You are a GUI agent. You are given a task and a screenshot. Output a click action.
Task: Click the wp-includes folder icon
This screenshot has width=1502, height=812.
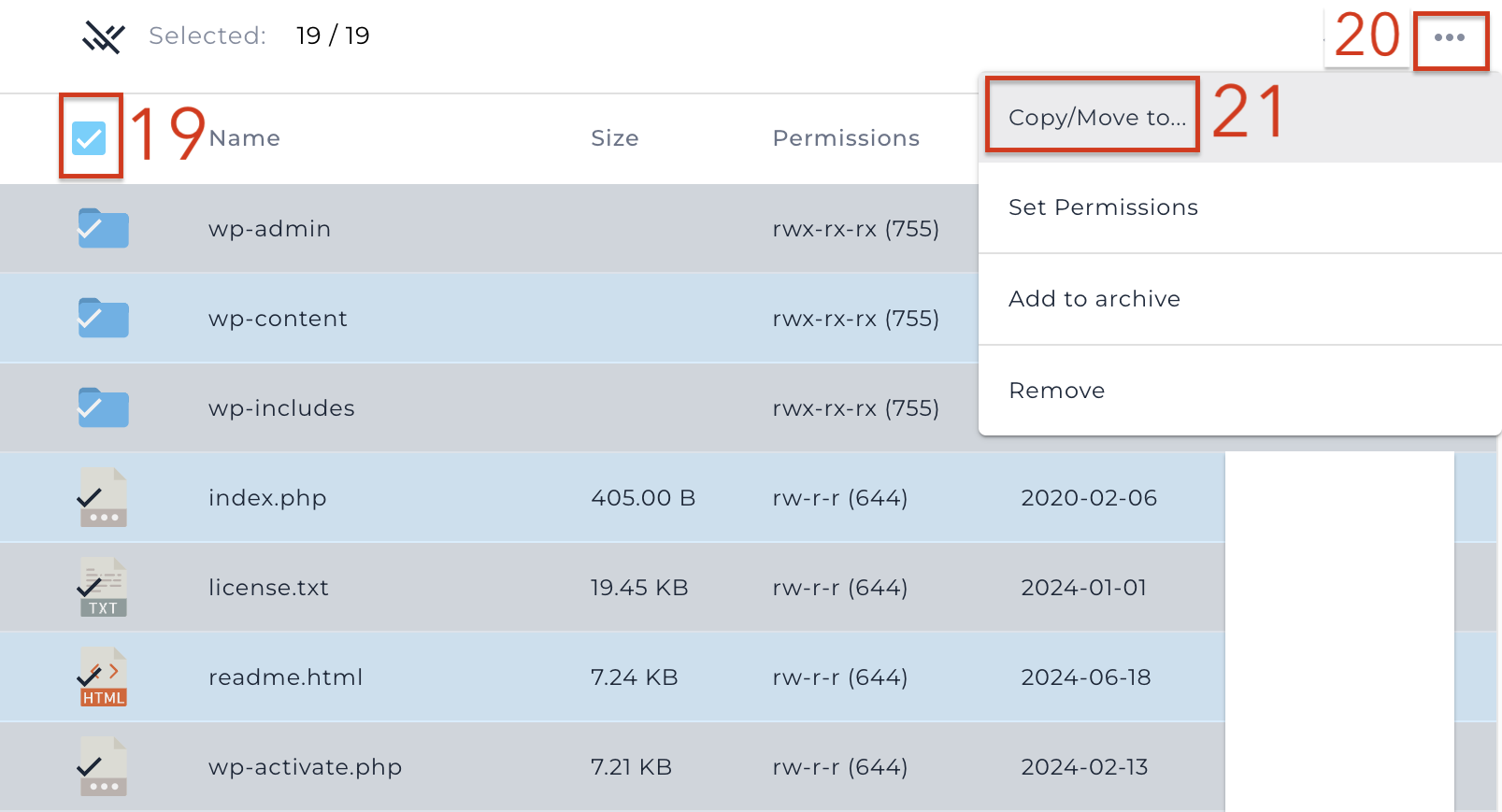(103, 407)
